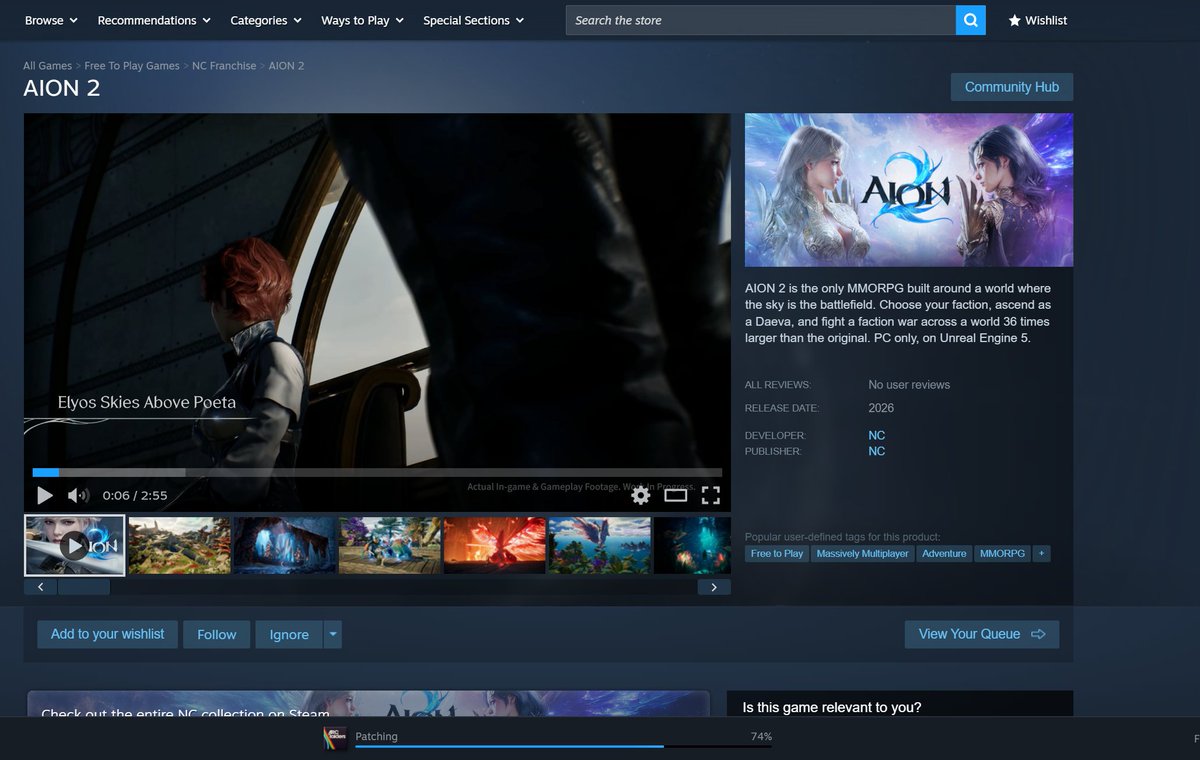Toggle theater mode for the video
Screen dimensions: 1200x760
point(676,495)
